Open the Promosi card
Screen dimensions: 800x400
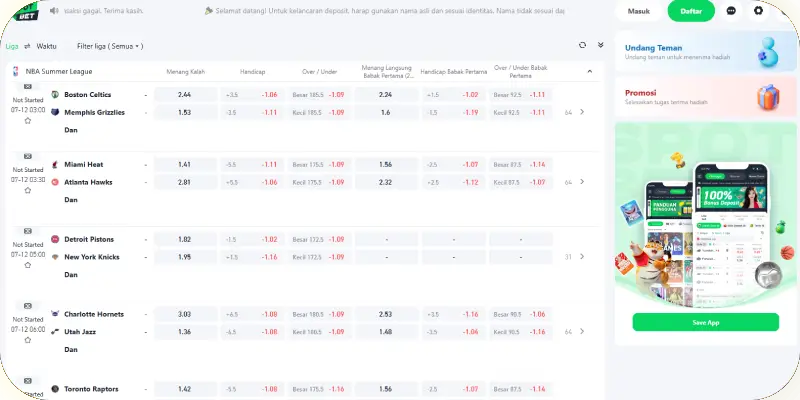pos(705,97)
